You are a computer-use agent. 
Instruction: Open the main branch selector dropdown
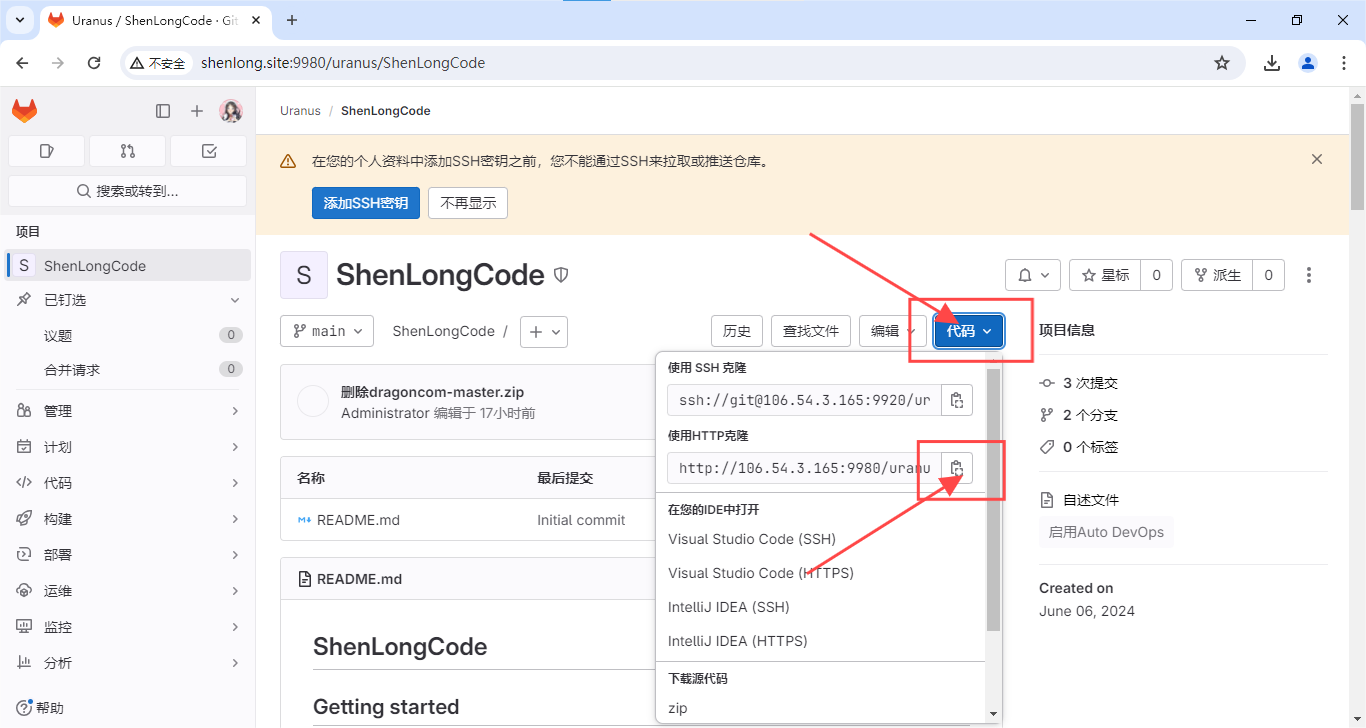coord(327,331)
